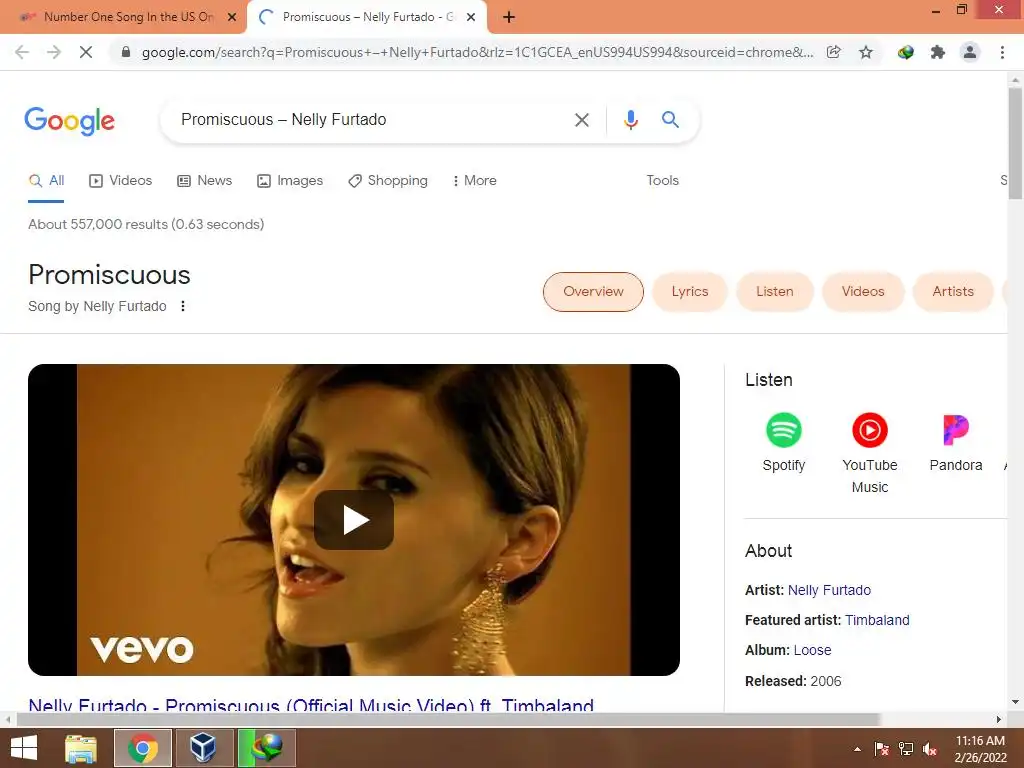Screen dimensions: 1024x768
Task: Bookmark this page with the star icon
Action: coord(866,52)
